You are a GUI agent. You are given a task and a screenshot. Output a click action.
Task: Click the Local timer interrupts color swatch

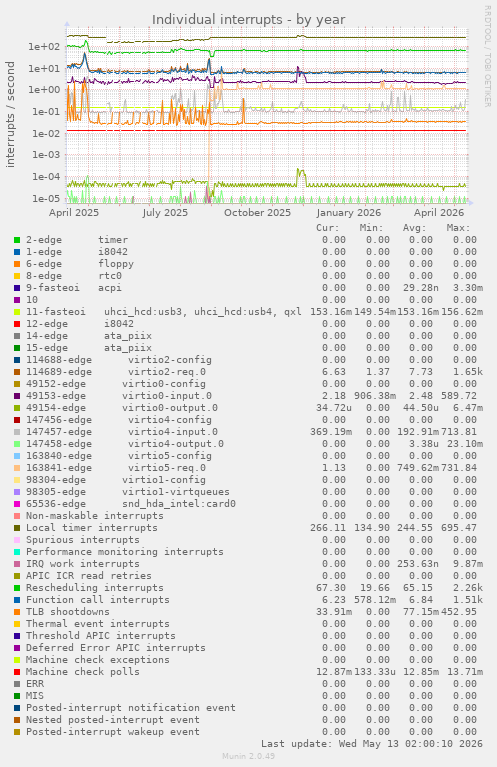click(17, 528)
